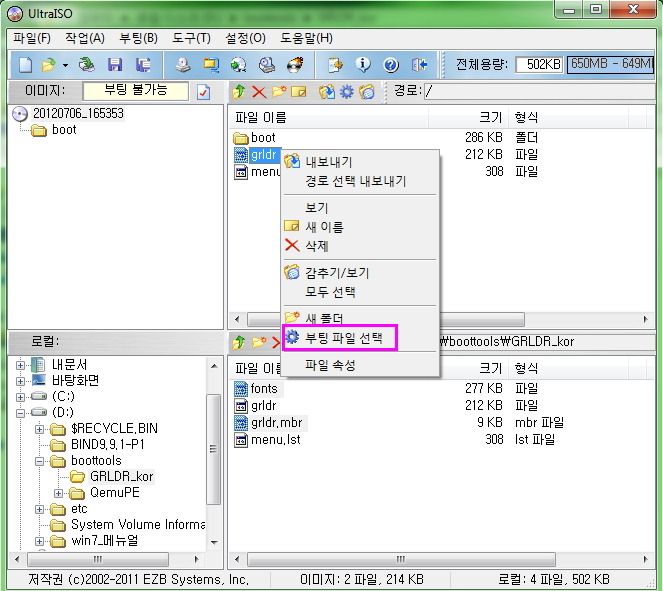The width and height of the screenshot is (663, 591).
Task: Click the Exit door toolbar icon
Action: point(419,65)
